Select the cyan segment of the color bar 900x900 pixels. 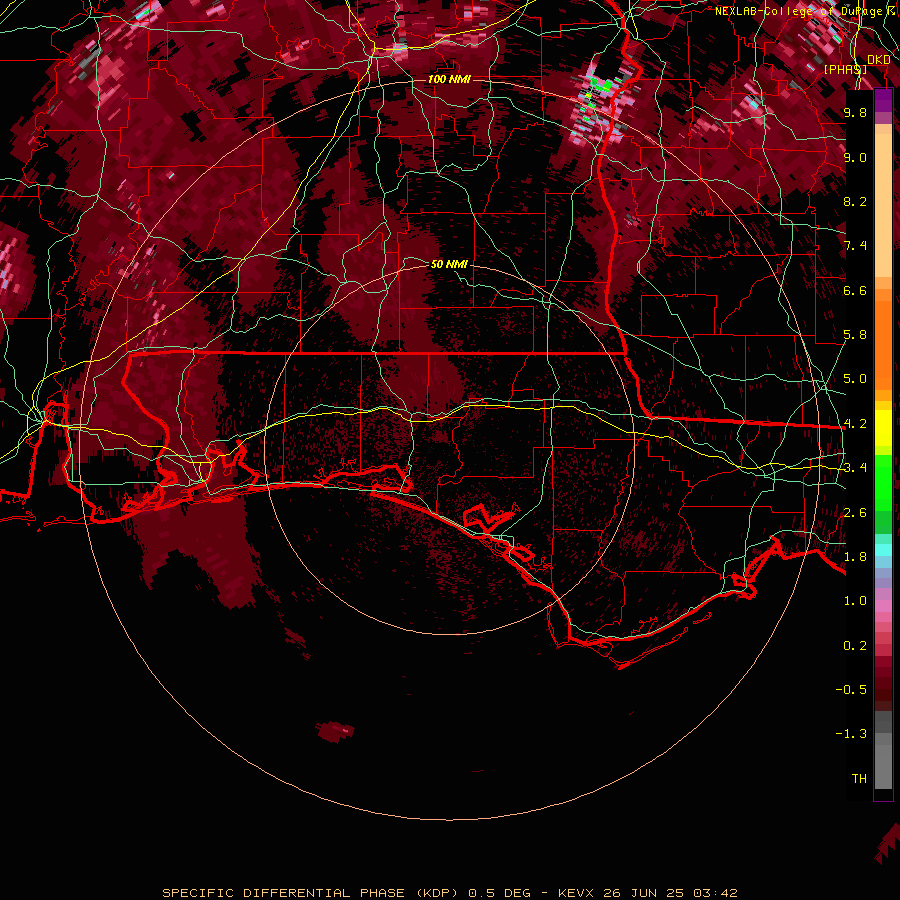point(883,550)
